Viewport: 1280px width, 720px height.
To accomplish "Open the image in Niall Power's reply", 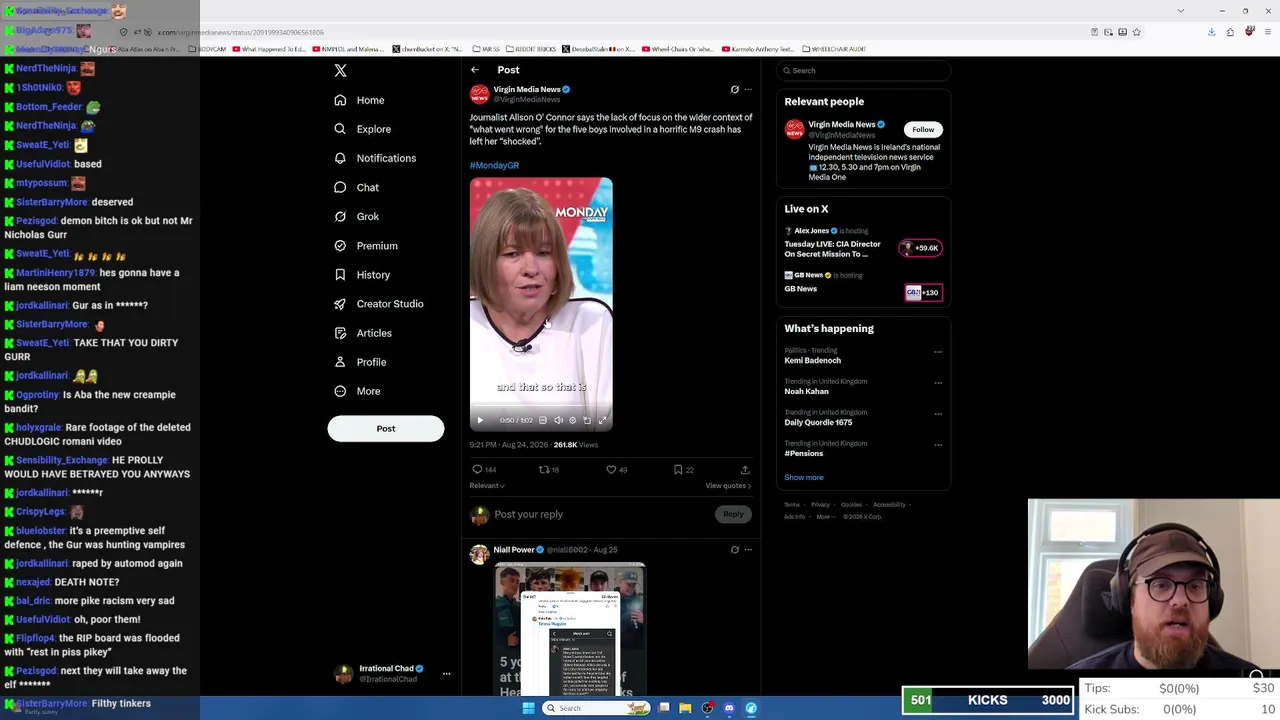I will coord(570,629).
